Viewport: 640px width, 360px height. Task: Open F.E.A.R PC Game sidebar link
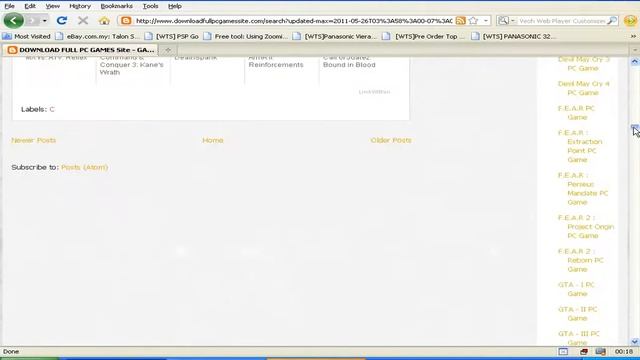pyautogui.click(x=576, y=113)
